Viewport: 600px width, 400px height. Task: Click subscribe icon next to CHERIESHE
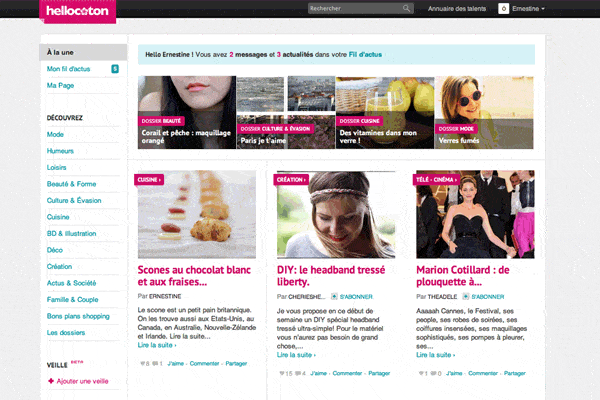334,297
